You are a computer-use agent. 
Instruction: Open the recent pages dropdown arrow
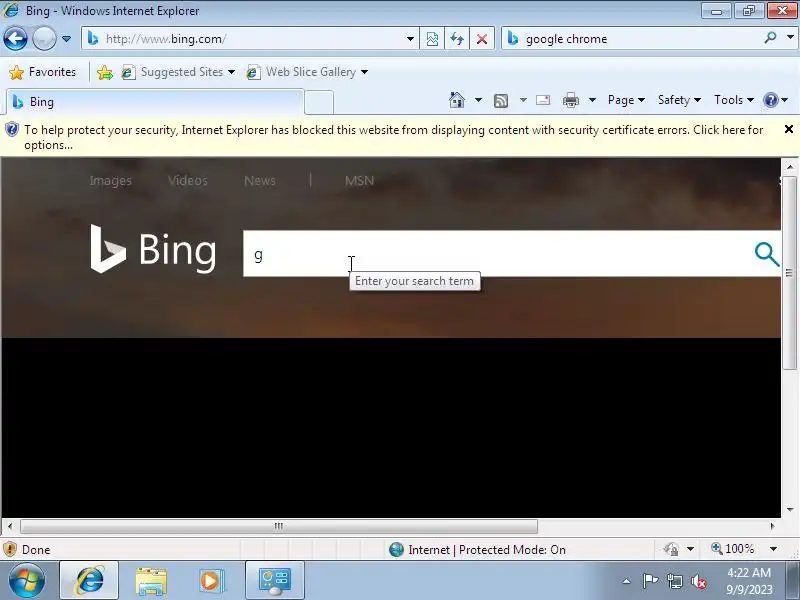(x=66, y=39)
